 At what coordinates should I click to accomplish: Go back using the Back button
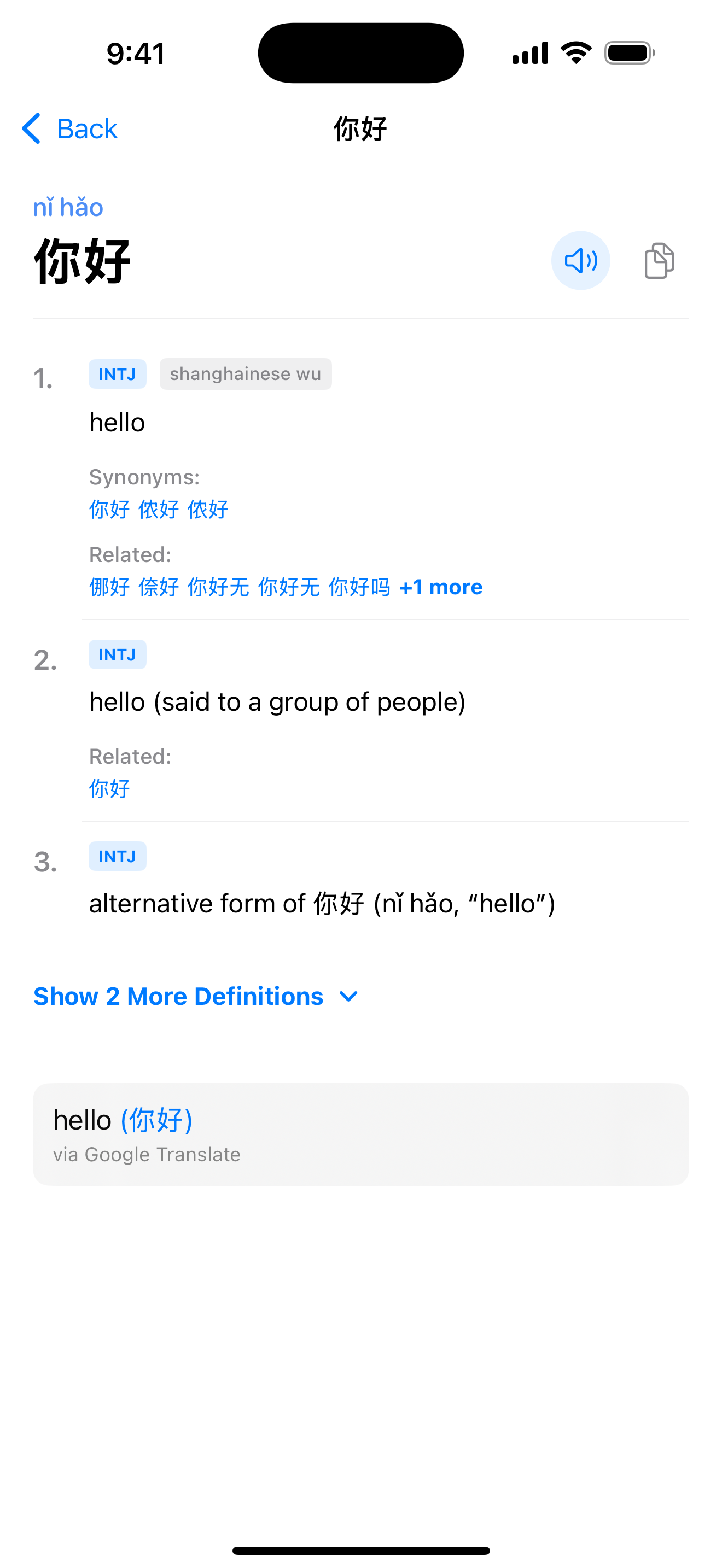[86, 129]
